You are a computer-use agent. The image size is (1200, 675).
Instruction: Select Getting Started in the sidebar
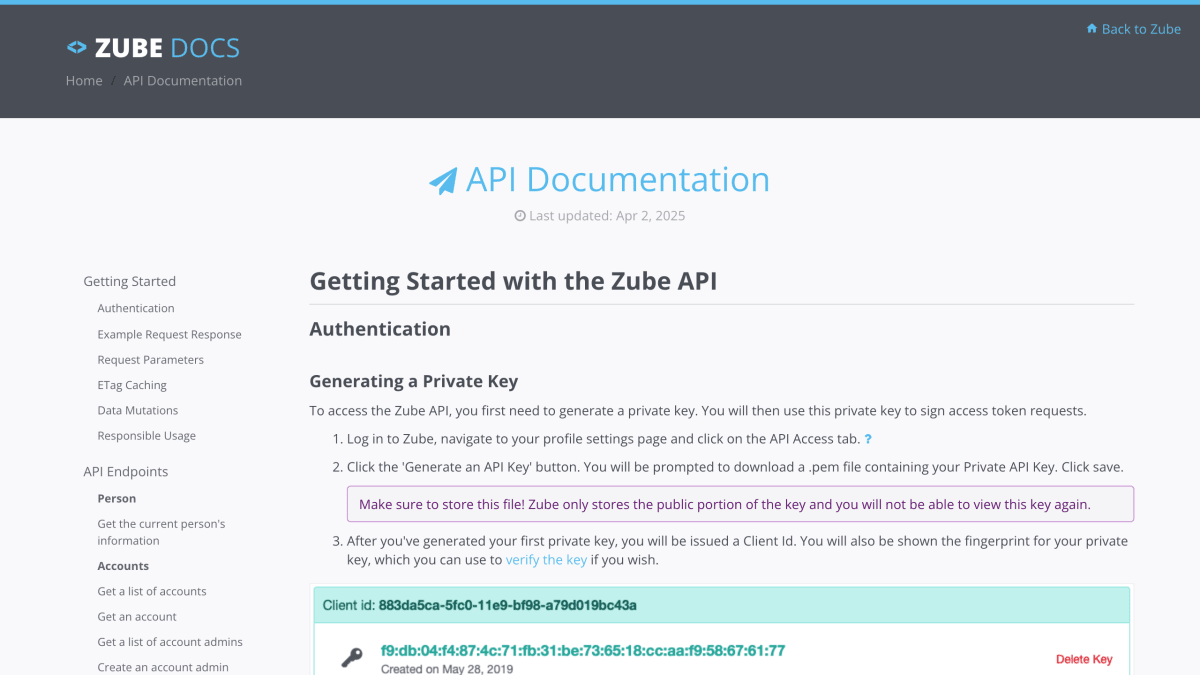(129, 281)
